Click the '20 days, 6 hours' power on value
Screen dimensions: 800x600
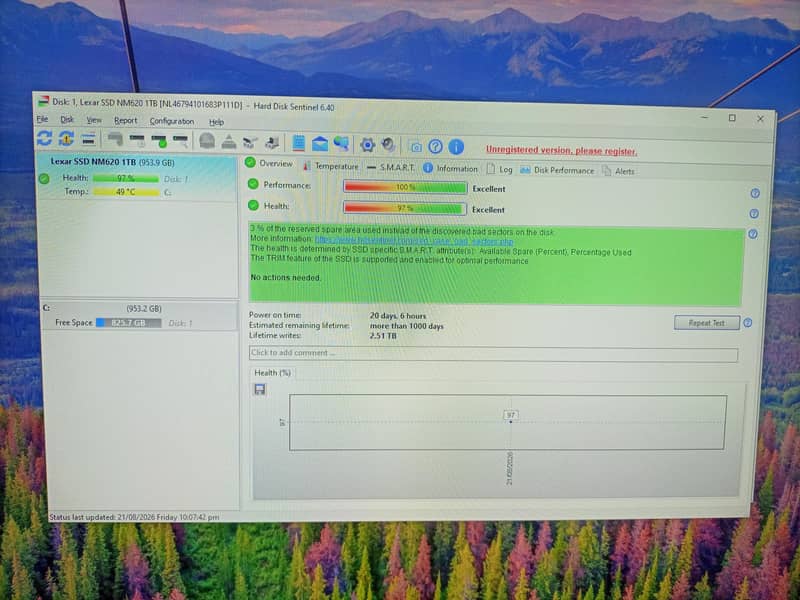398,316
